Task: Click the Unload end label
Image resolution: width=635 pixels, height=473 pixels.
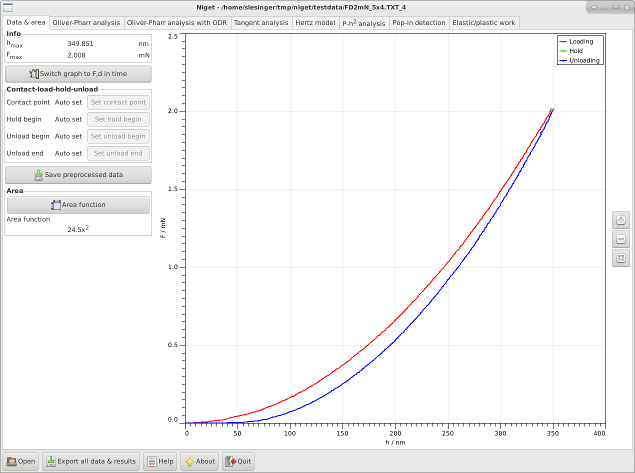Action: pyautogui.click(x=25, y=153)
